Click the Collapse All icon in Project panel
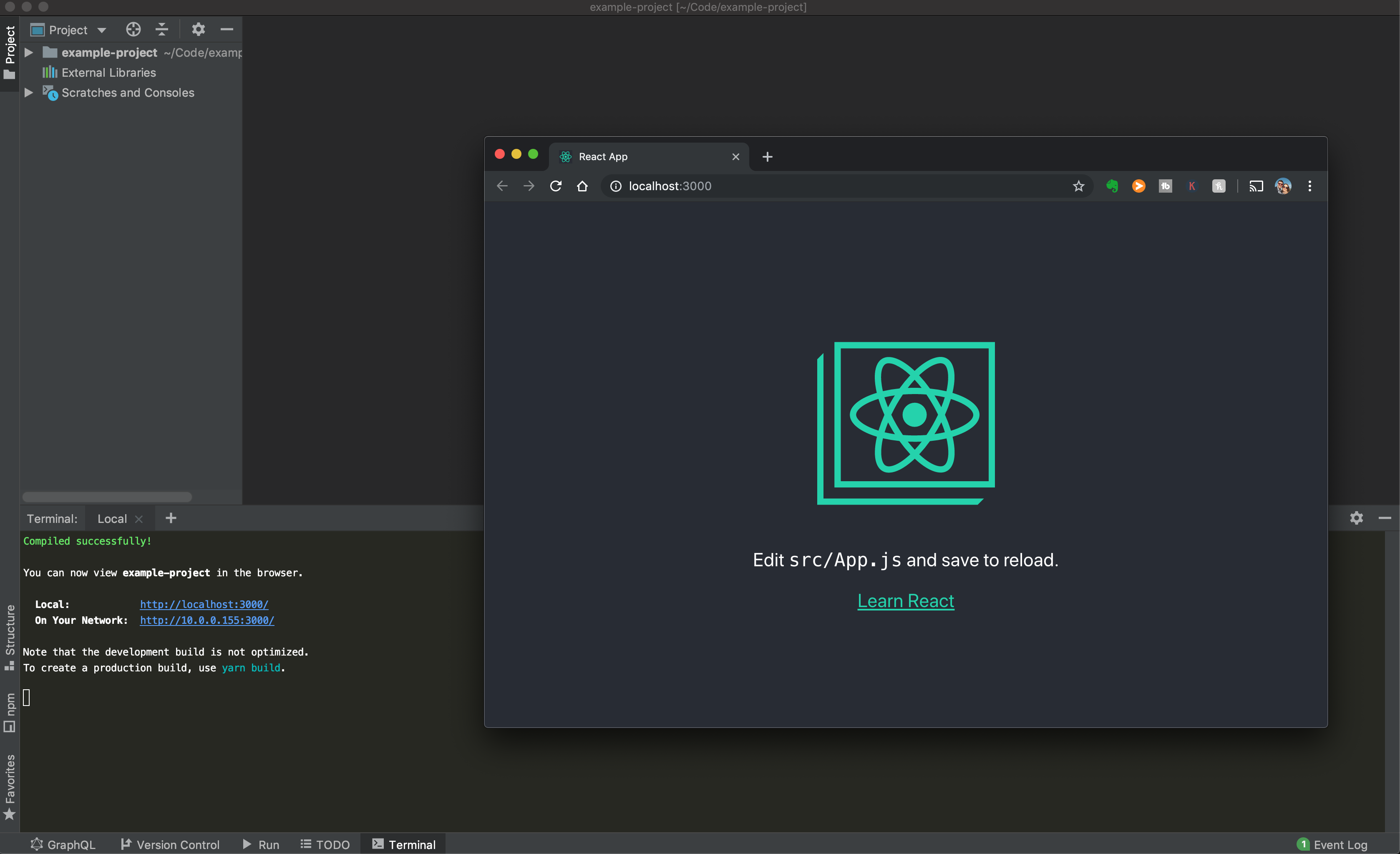The width and height of the screenshot is (1400, 854). (x=162, y=30)
